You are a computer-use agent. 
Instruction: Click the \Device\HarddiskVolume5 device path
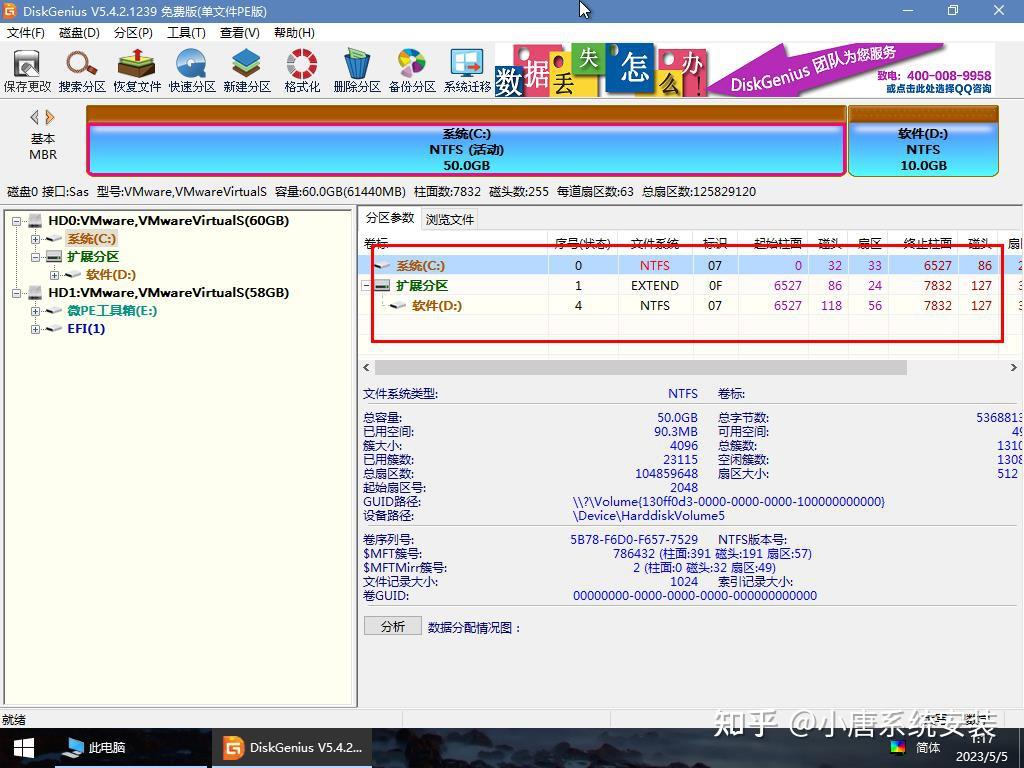point(648,515)
